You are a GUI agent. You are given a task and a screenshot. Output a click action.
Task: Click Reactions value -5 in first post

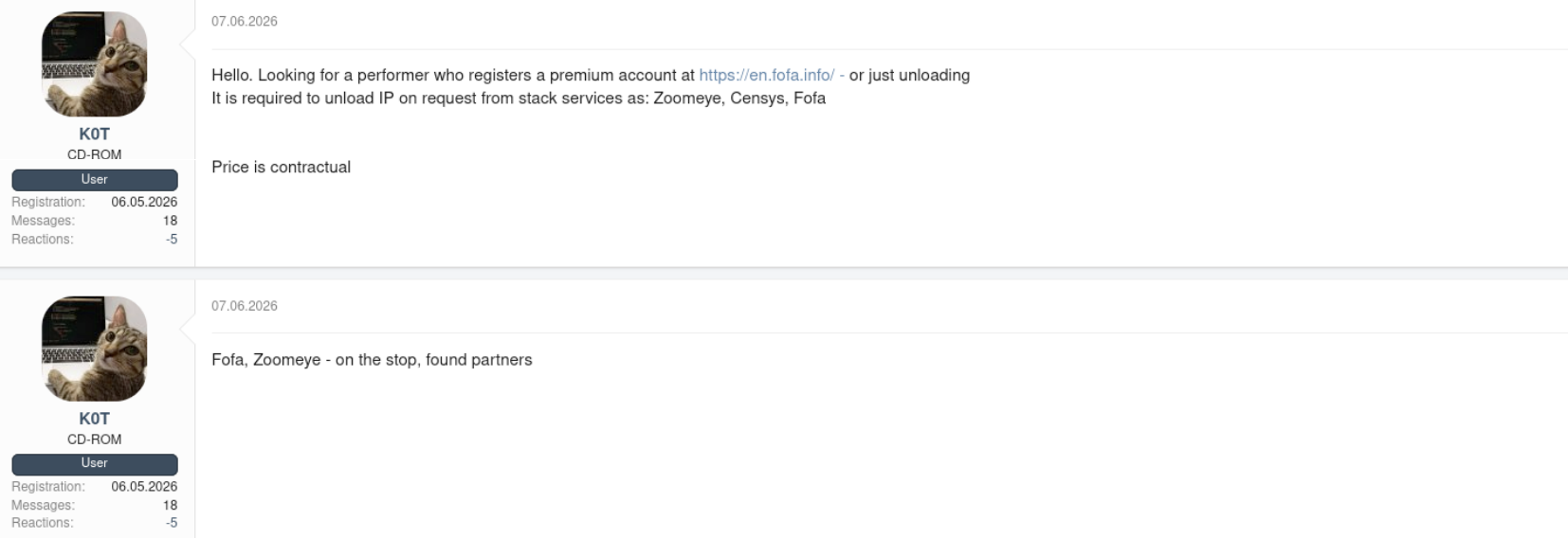coord(172,240)
